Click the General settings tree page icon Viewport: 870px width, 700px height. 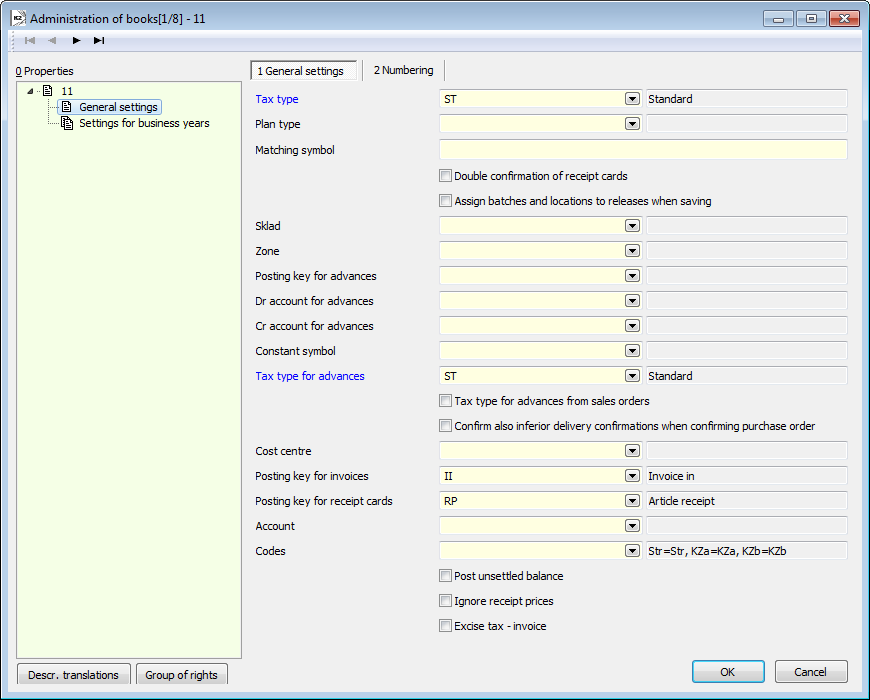(67, 106)
